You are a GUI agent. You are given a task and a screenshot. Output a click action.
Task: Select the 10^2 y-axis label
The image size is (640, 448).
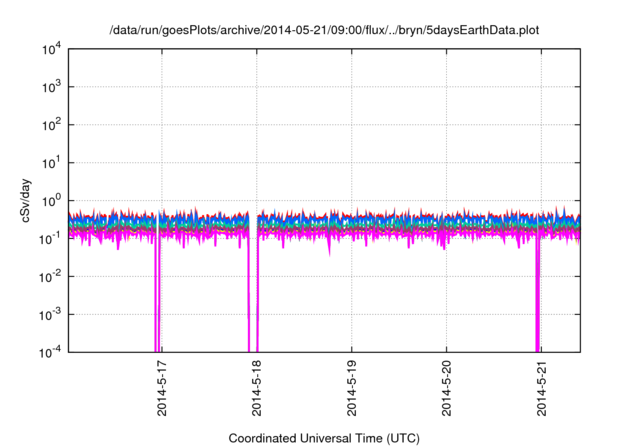(51, 125)
